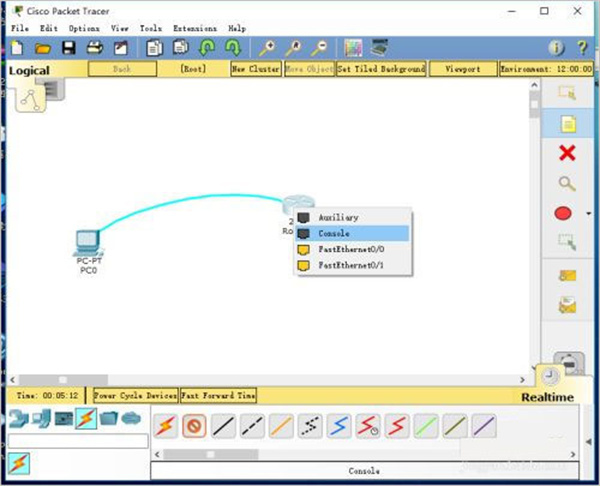Viewport: 600px width, 486px height.
Task: Click the Add Simple PDU envelope icon
Action: point(567,275)
